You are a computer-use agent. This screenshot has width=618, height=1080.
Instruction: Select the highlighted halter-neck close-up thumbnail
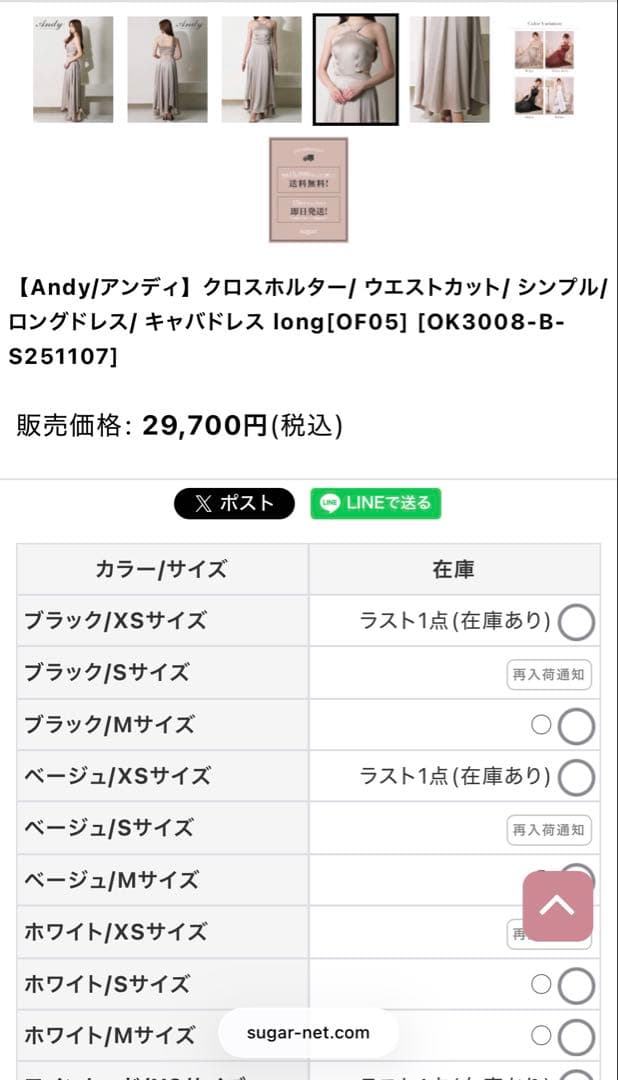click(x=354, y=67)
